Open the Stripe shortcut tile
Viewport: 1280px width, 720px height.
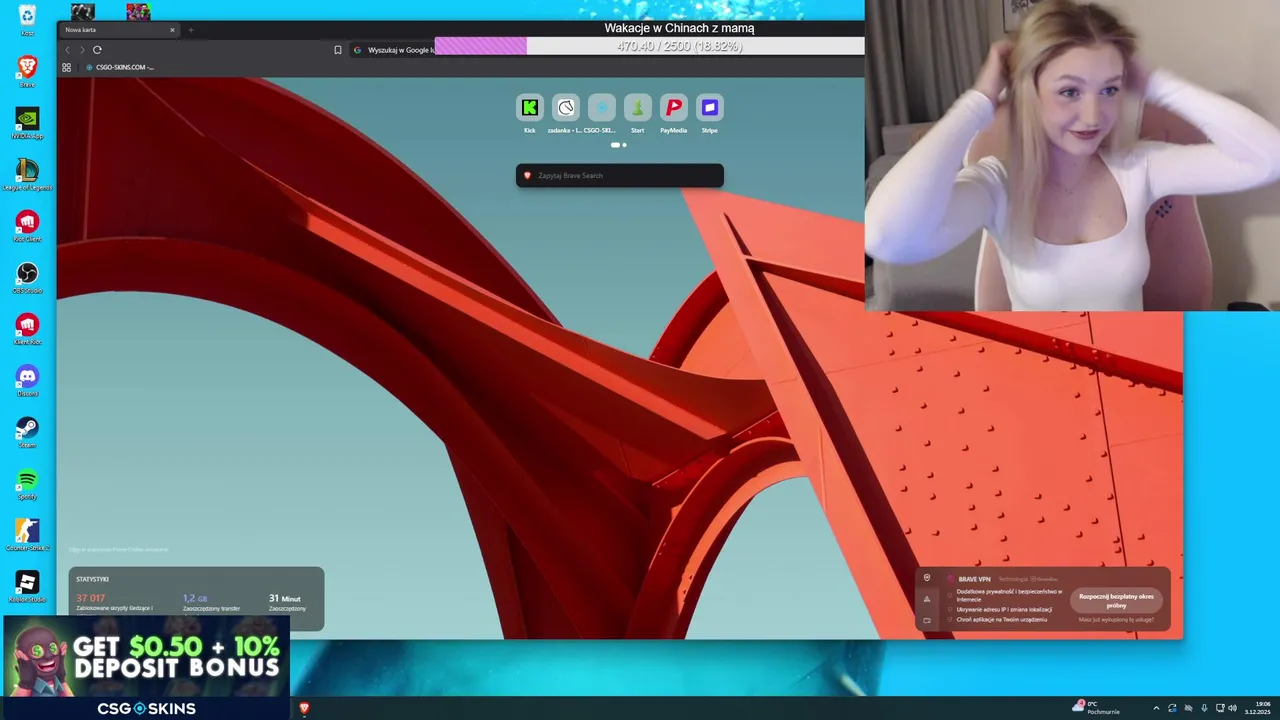pos(710,108)
